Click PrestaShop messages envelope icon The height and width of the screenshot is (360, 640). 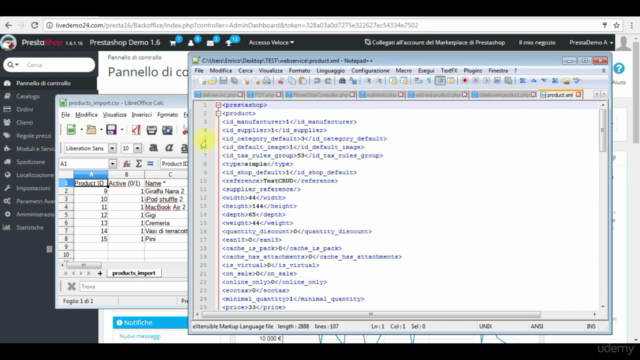[x=210, y=42]
